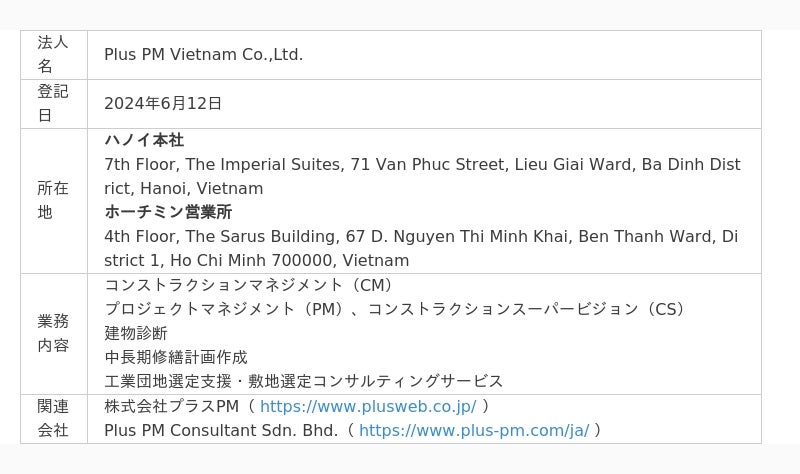Click the ホーチミン営業所 heading
Viewport: 800px width, 474px height.
168,212
